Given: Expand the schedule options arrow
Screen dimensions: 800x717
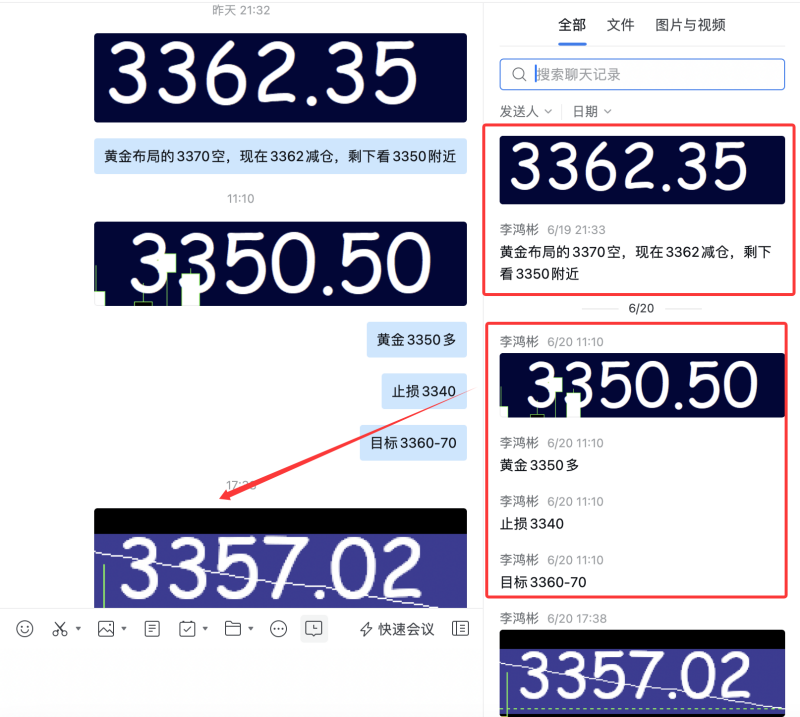Looking at the screenshot, I should coord(206,629).
